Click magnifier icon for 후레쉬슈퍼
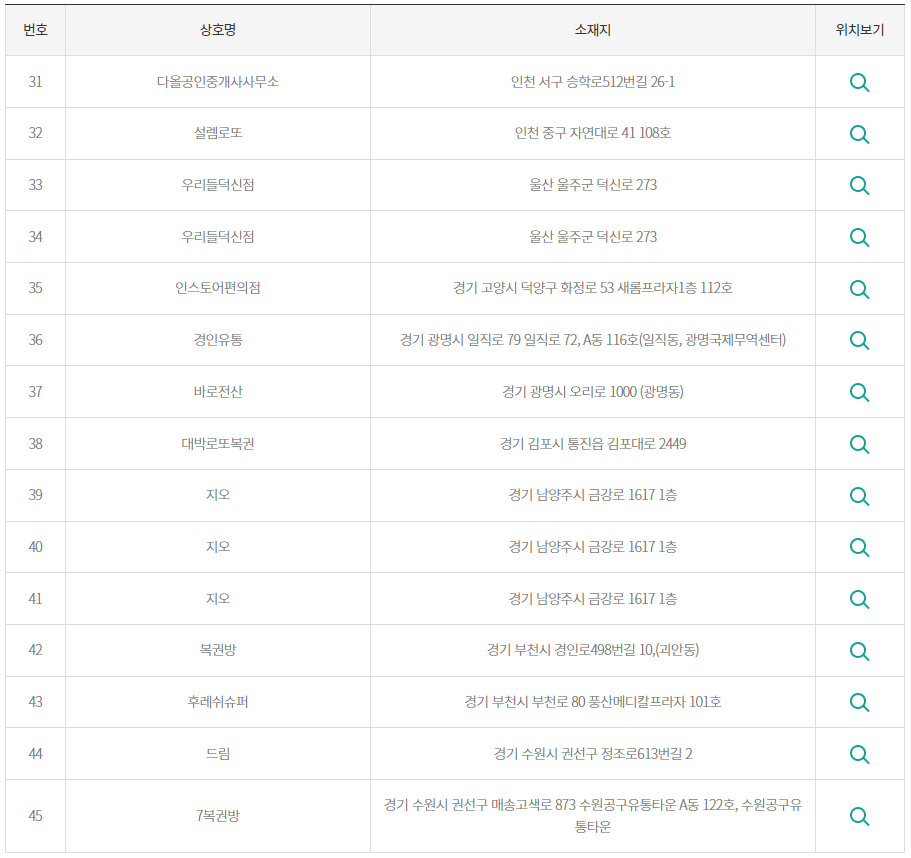Screen dimensions: 911x858 [x=859, y=702]
